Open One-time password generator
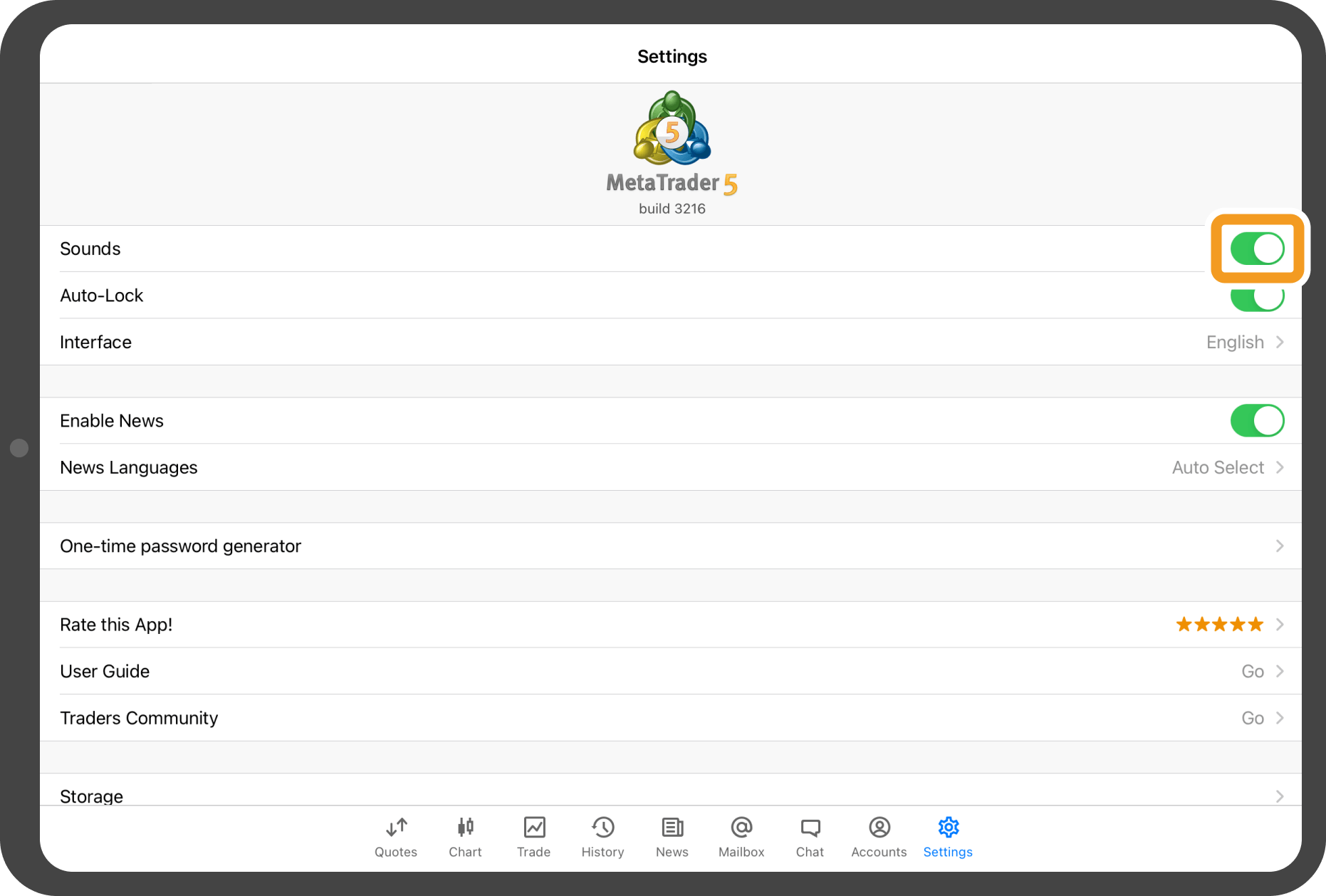The height and width of the screenshot is (896, 1326). pyautogui.click(x=669, y=546)
